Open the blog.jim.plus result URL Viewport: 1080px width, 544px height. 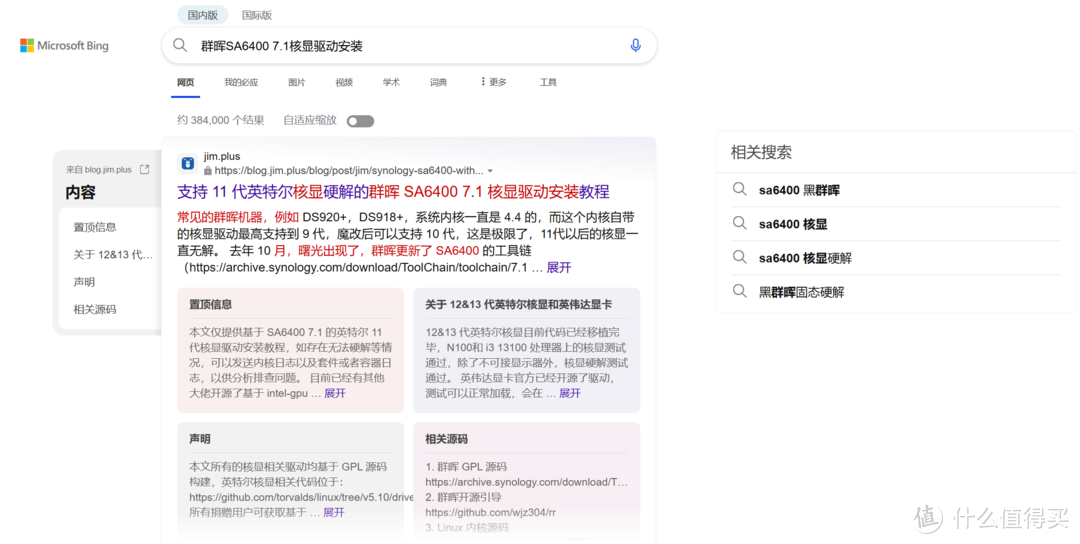[x=349, y=171]
